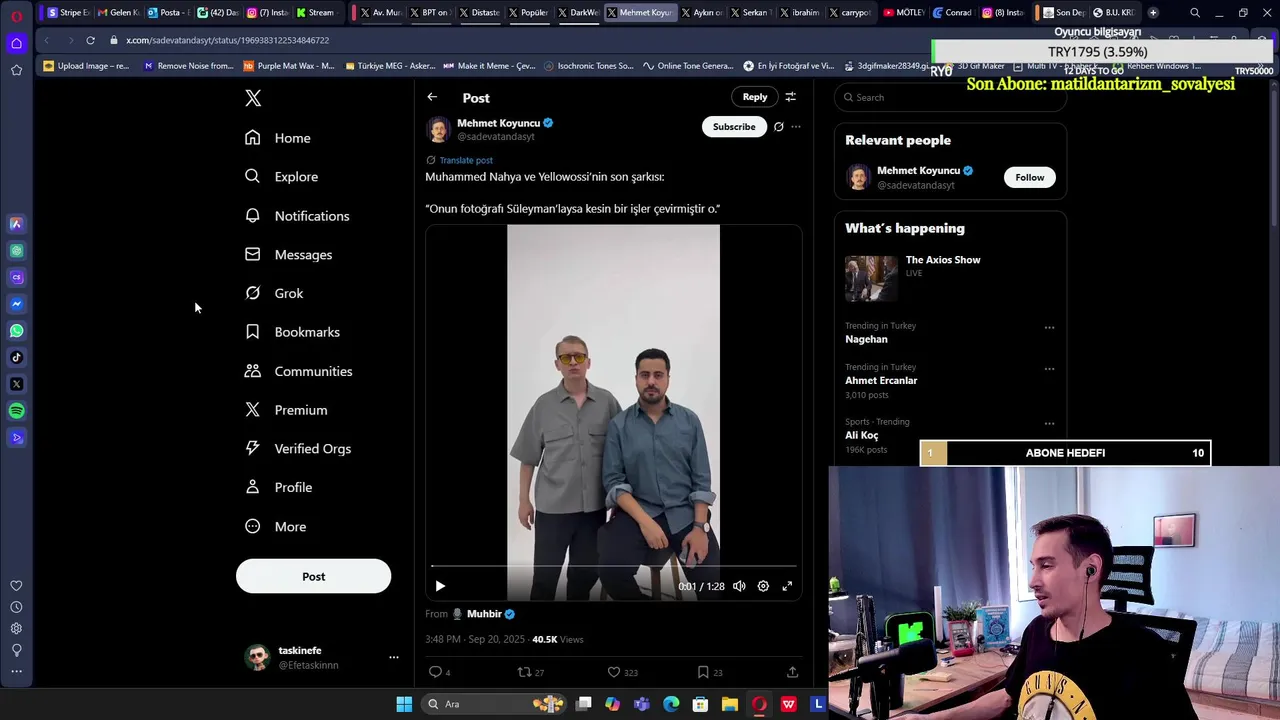Screen dimensions: 1280x720
Task: Open File Explorer from taskbar
Action: pos(730,704)
